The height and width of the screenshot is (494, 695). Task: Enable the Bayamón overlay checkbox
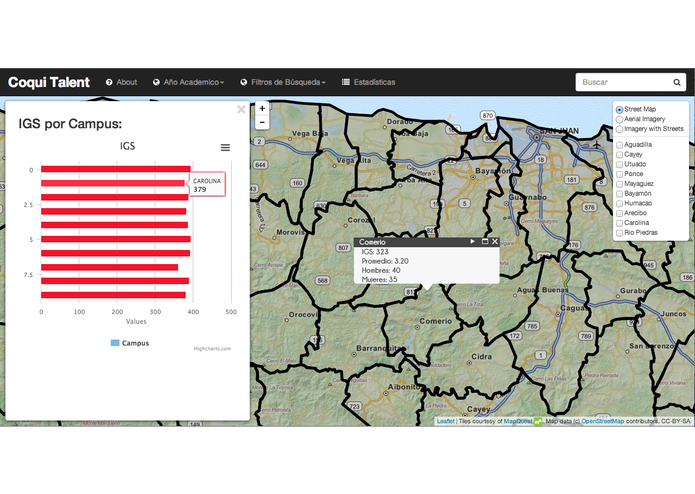point(620,194)
